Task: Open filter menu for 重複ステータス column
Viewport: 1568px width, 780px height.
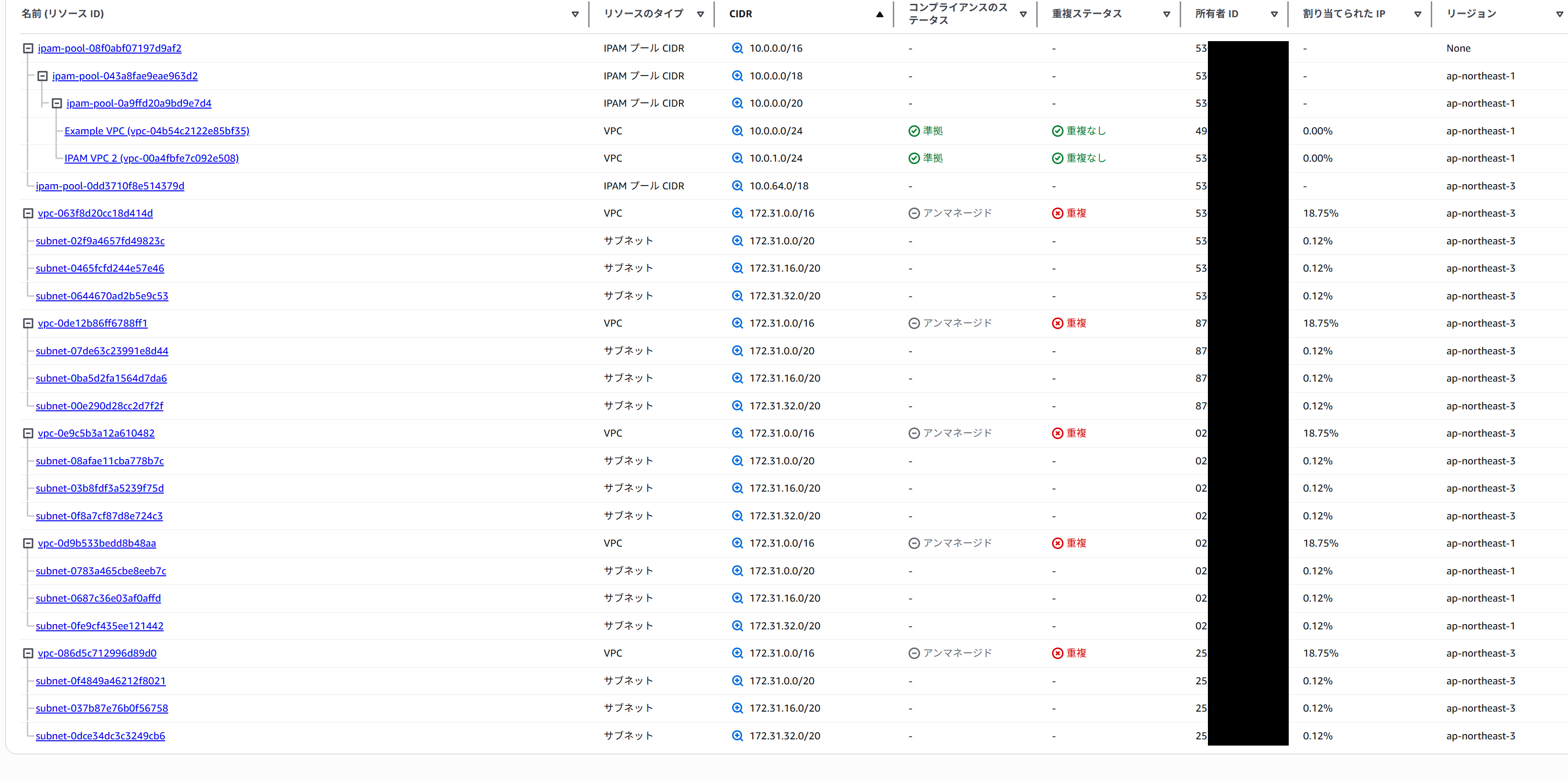Action: [x=1166, y=14]
